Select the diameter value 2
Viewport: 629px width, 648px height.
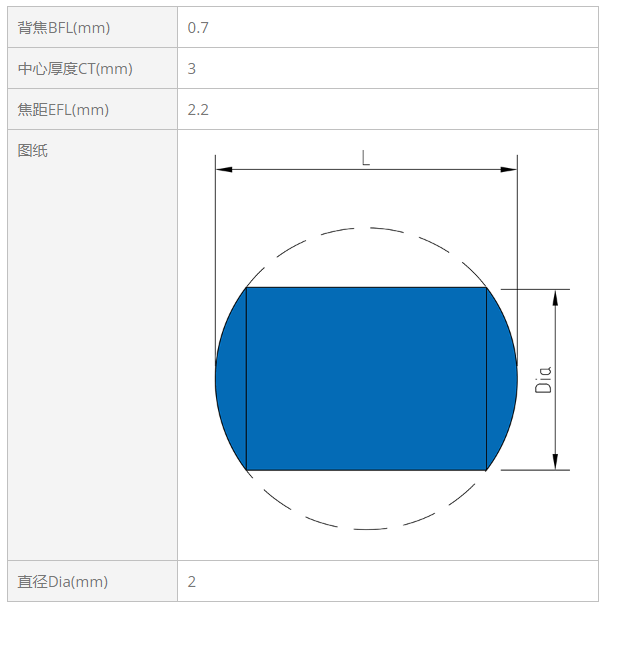coord(191,582)
